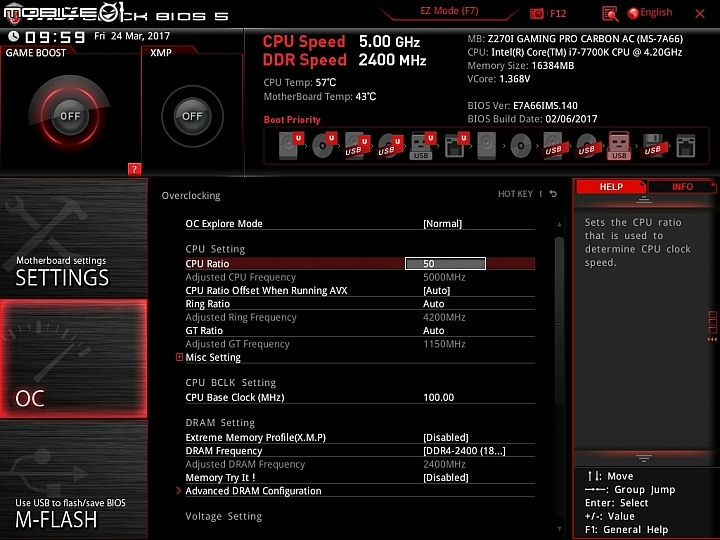
Task: Select legacy network boot device icon
Action: point(686,146)
